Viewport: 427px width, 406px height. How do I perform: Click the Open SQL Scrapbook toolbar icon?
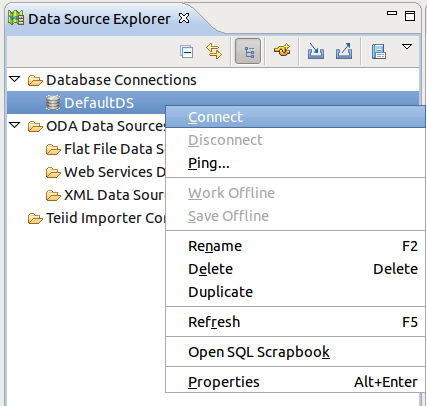click(x=379, y=51)
